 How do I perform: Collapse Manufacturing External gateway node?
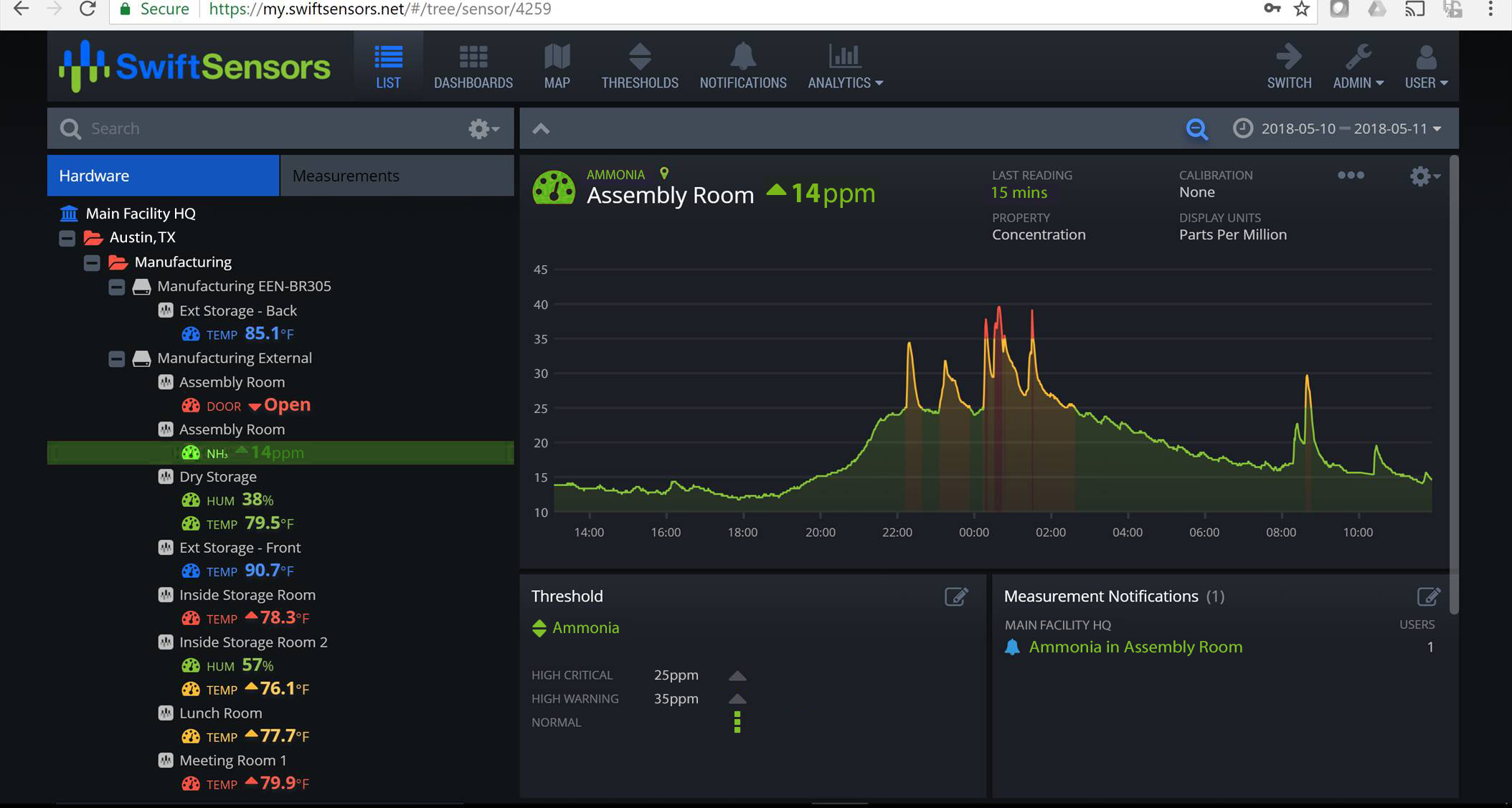click(117, 358)
